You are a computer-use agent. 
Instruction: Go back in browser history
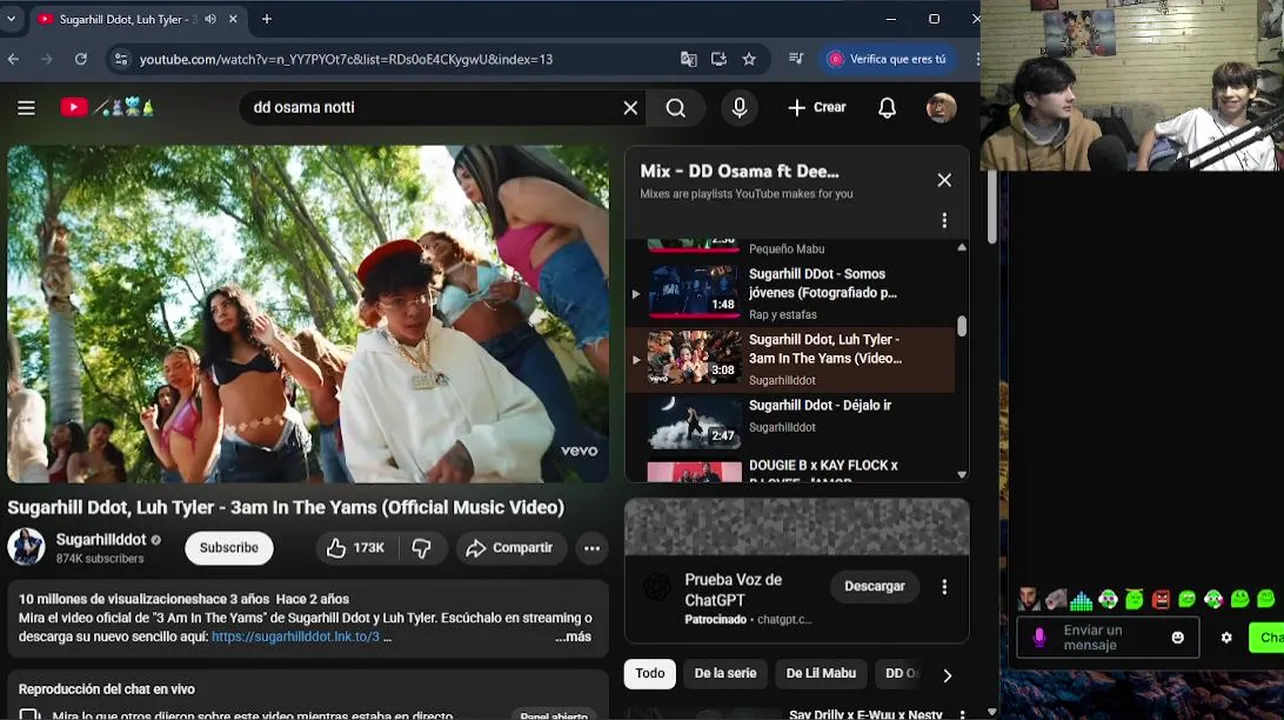click(x=13, y=59)
